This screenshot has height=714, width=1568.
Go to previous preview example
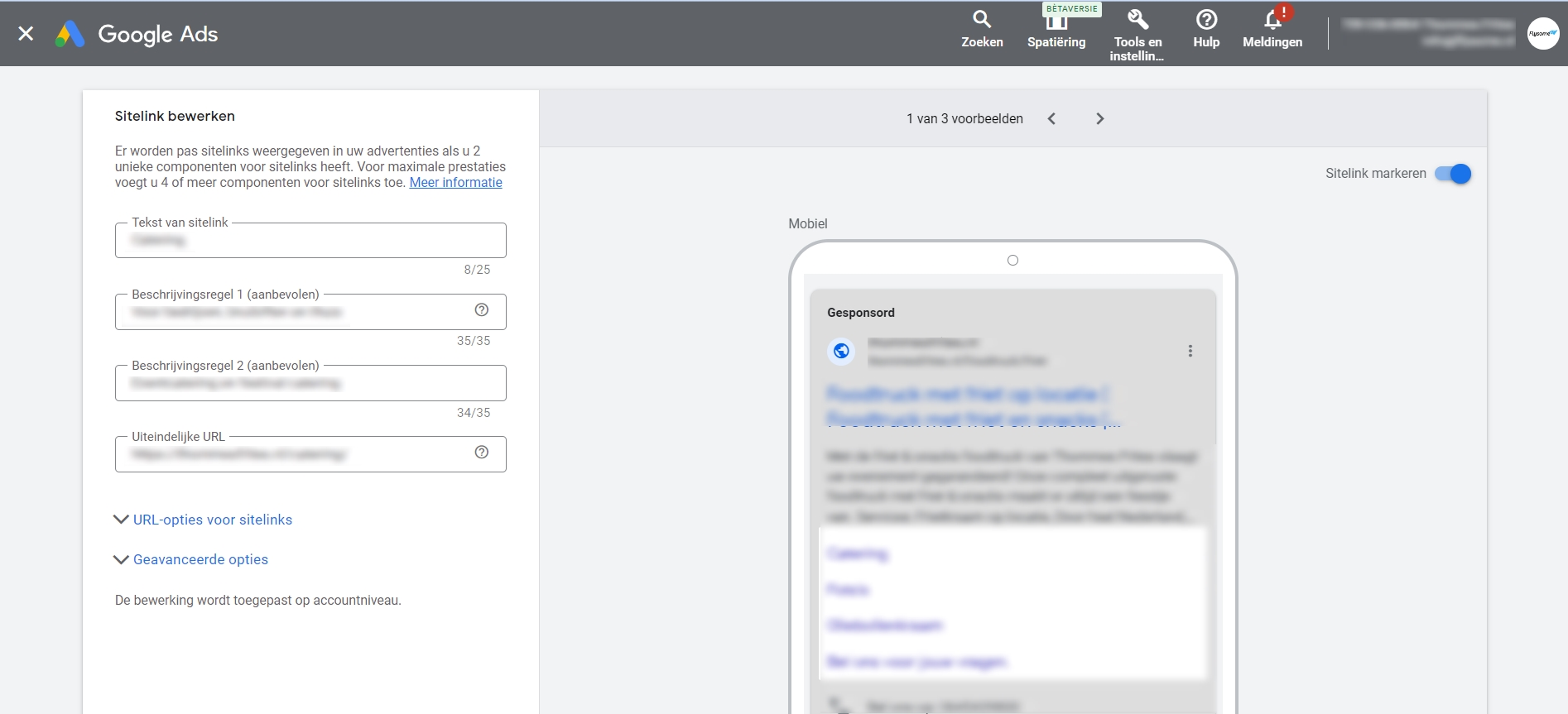coord(1051,119)
